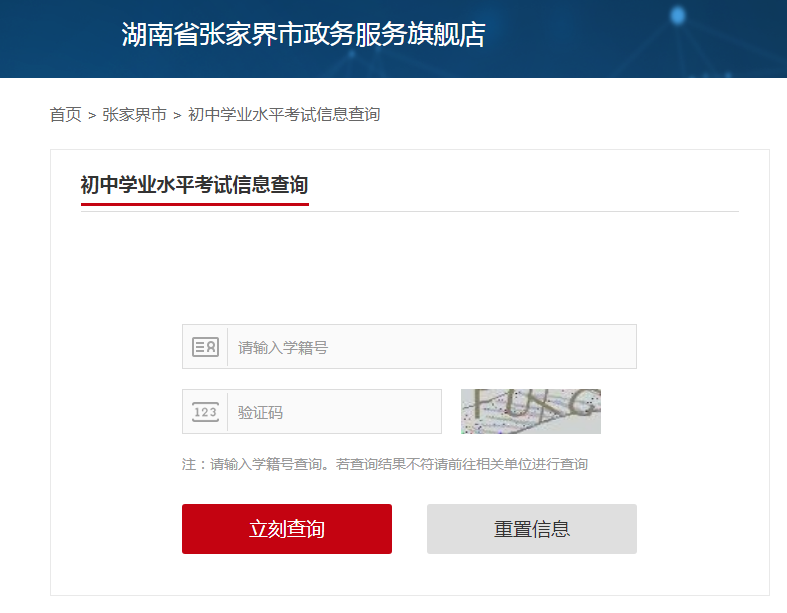Click the 湖南省张家界市政务服务旗舰店 header title
The width and height of the screenshot is (787, 613).
pos(303,35)
